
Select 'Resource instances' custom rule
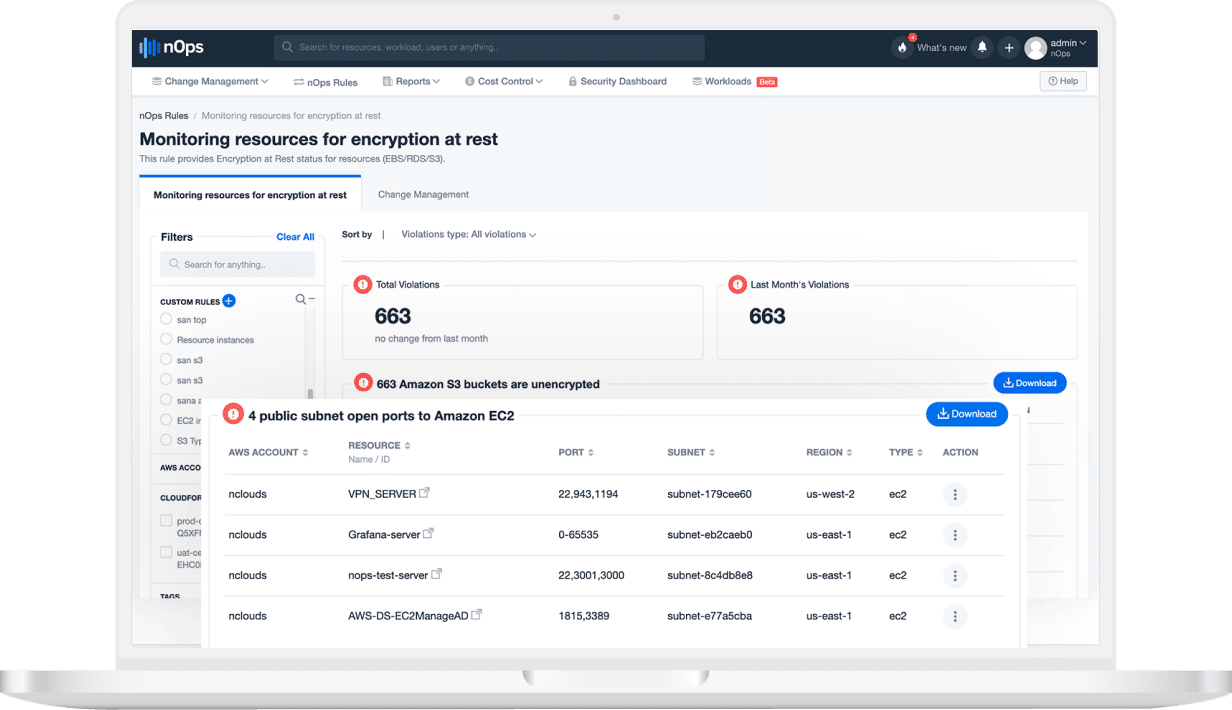point(166,339)
